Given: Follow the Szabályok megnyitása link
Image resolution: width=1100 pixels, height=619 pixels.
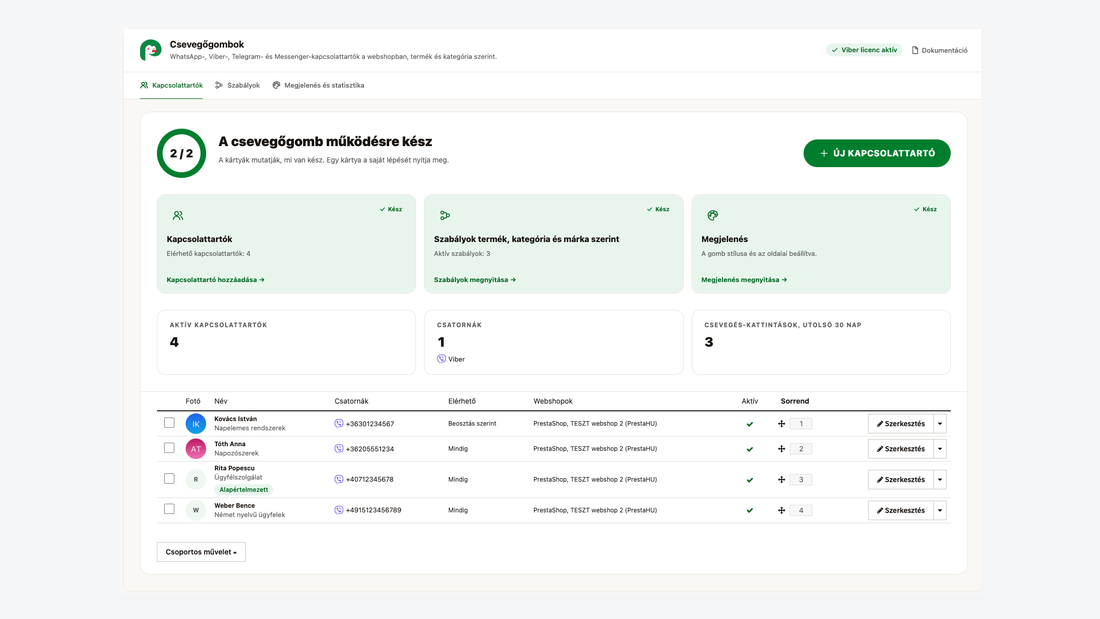Looking at the screenshot, I should tap(475, 279).
